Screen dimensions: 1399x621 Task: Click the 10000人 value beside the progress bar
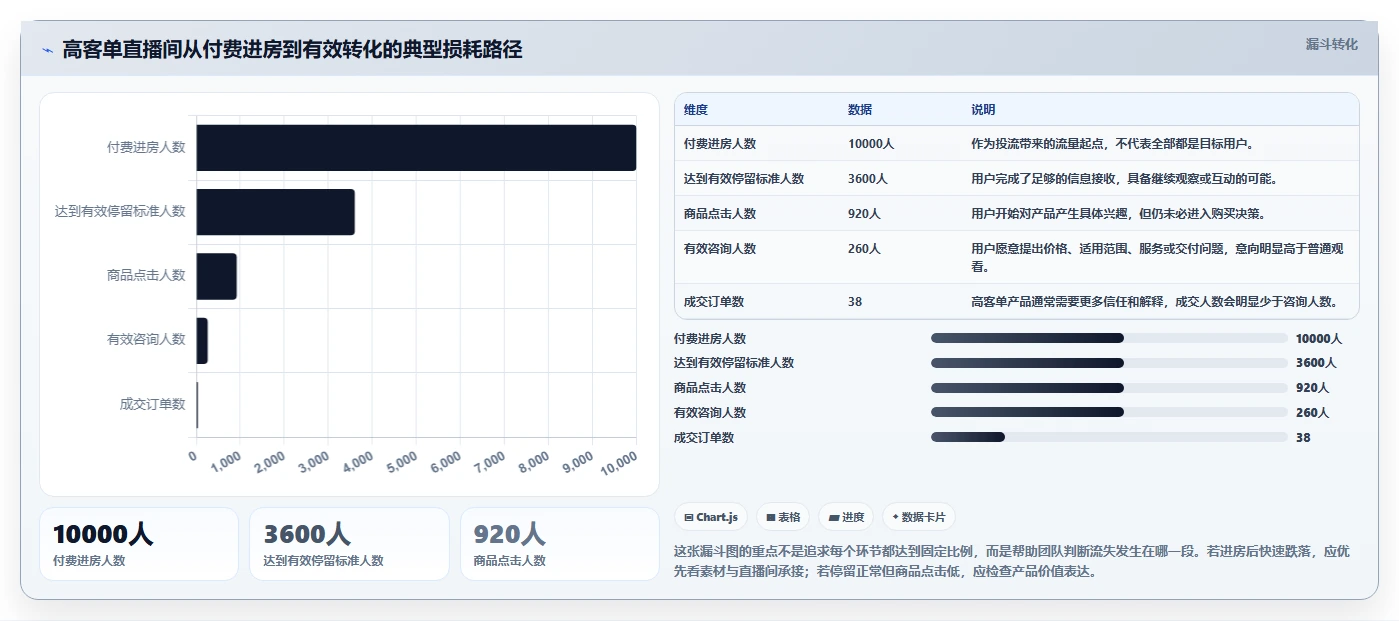[x=1319, y=339]
